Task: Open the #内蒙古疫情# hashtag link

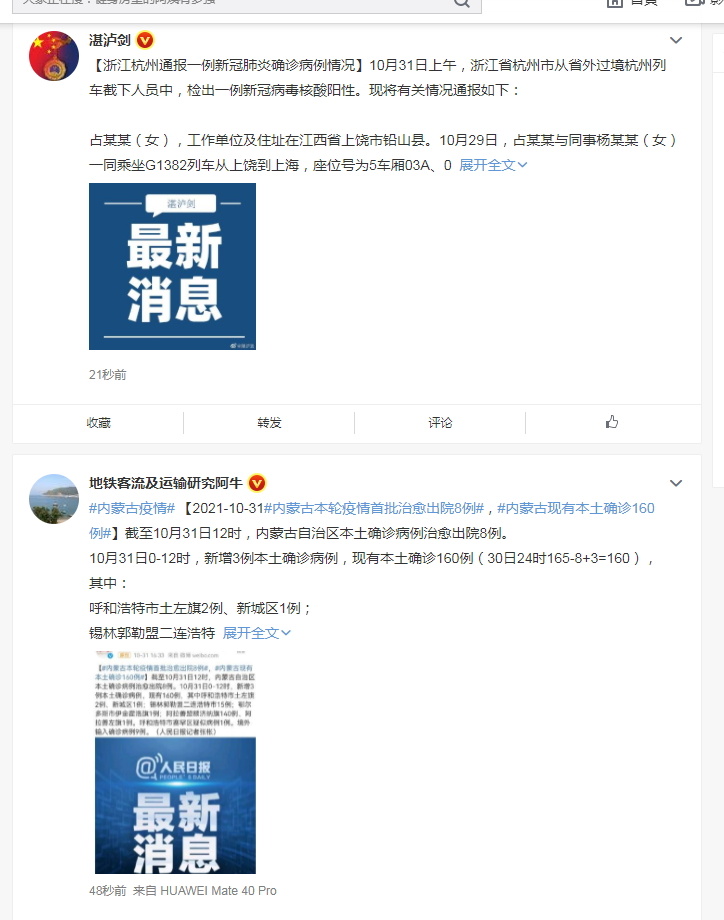Action: coord(132,508)
